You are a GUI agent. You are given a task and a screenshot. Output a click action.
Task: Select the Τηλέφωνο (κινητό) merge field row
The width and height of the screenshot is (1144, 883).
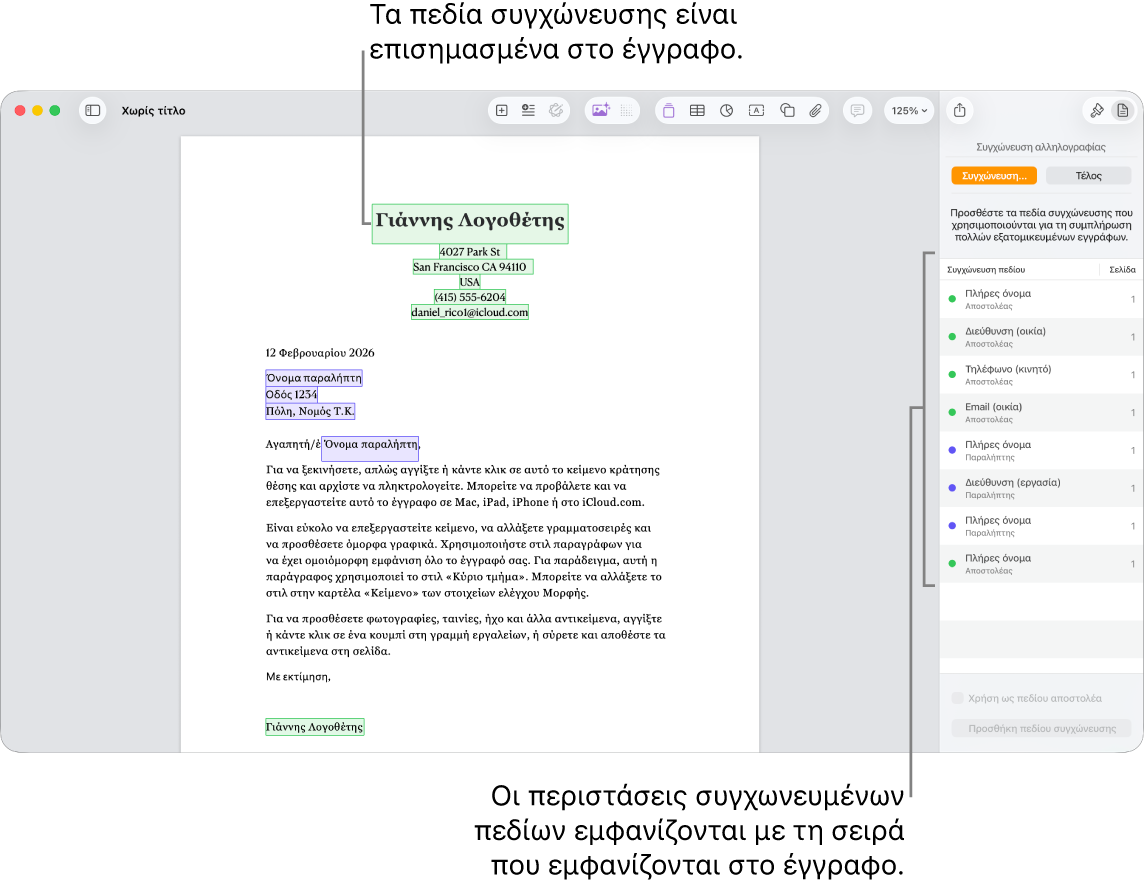[x=1041, y=374]
